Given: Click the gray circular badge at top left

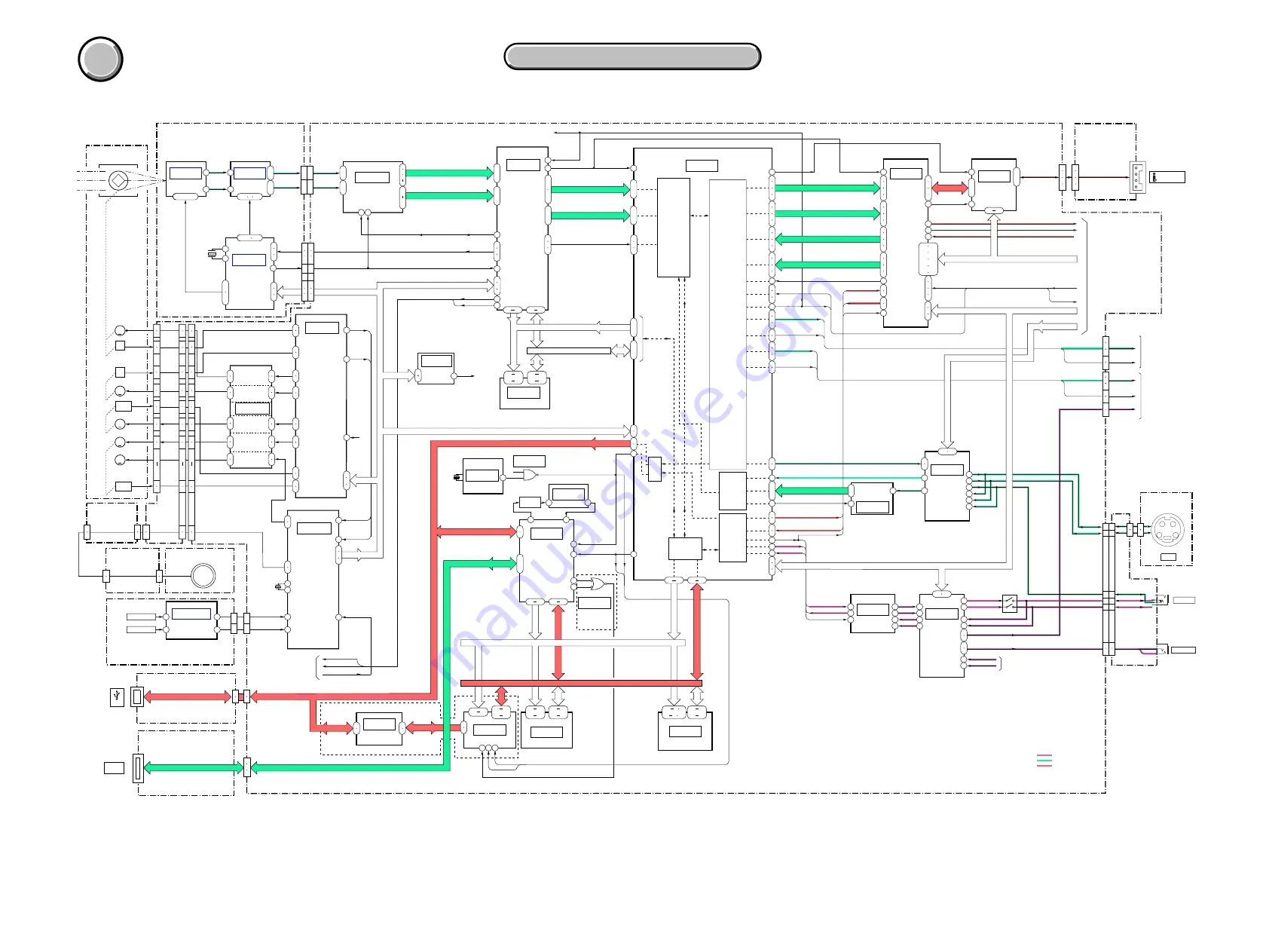Looking at the screenshot, I should 100,59.
